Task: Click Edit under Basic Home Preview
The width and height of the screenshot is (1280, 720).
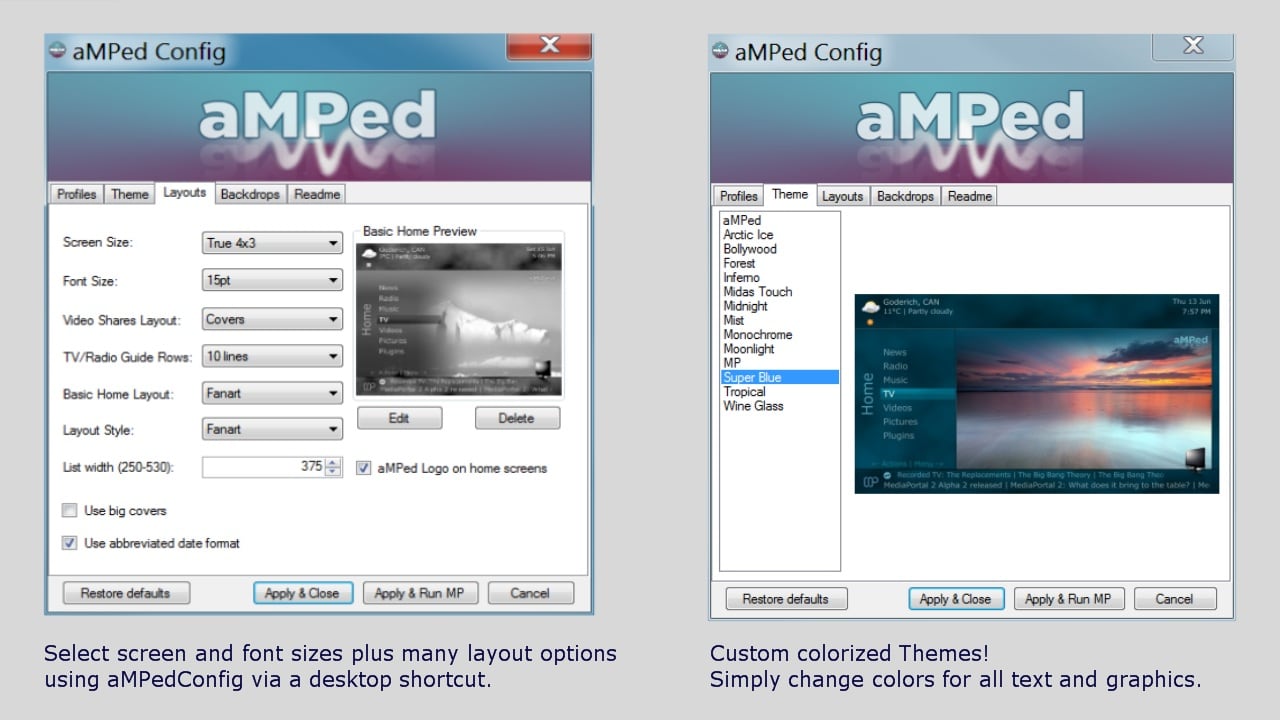Action: [x=399, y=418]
